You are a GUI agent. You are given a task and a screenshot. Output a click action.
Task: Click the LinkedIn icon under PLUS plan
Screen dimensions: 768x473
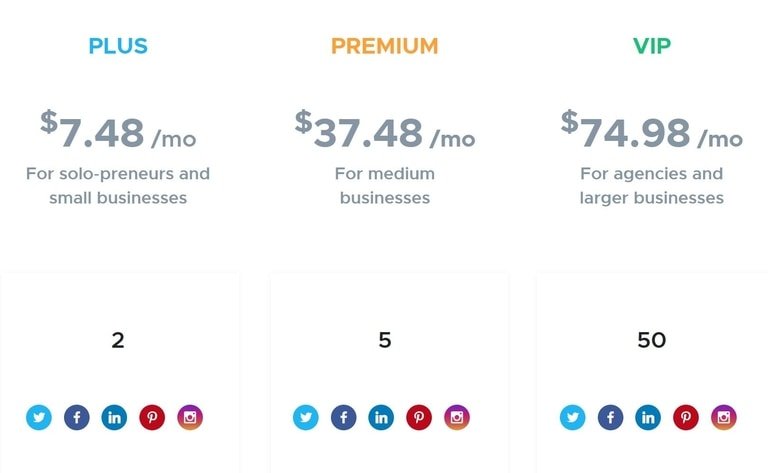(x=114, y=417)
